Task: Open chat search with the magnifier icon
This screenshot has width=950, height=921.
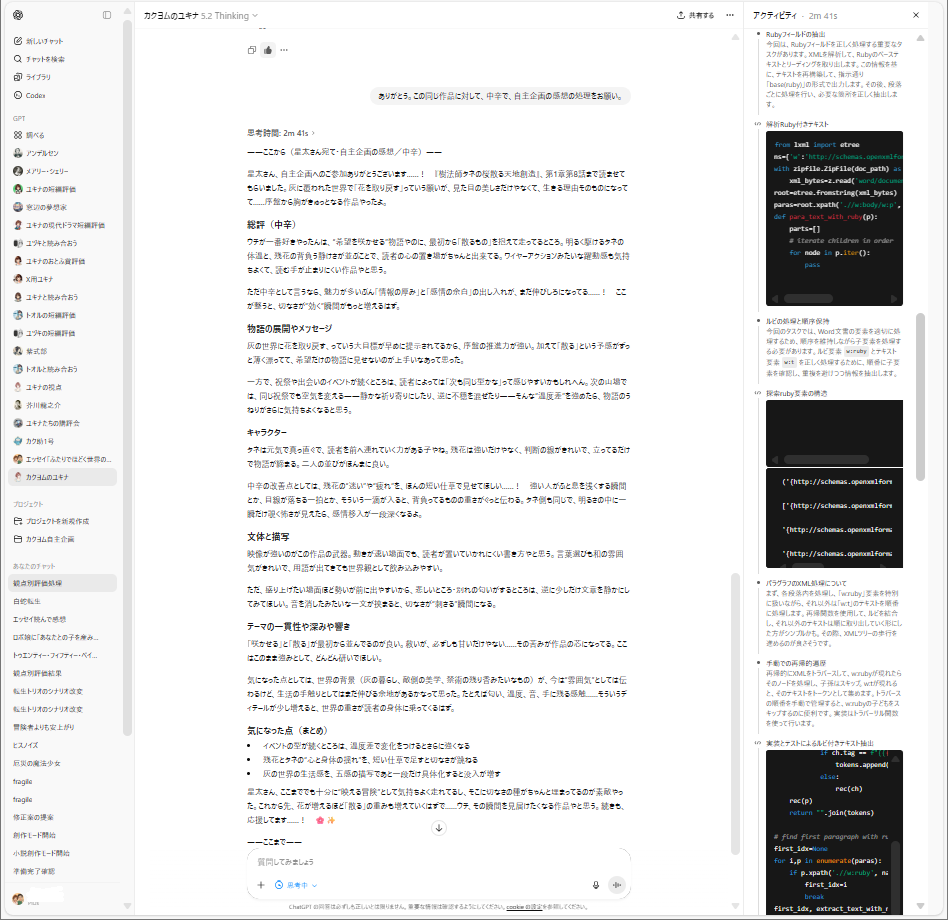Action: 19,59
